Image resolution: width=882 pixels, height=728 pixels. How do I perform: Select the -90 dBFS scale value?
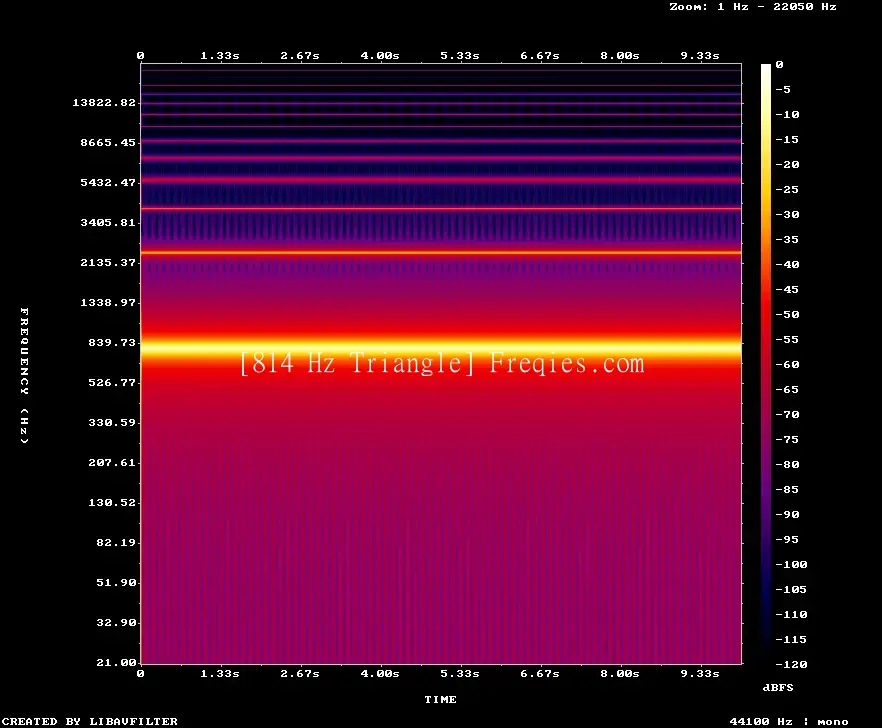point(787,514)
